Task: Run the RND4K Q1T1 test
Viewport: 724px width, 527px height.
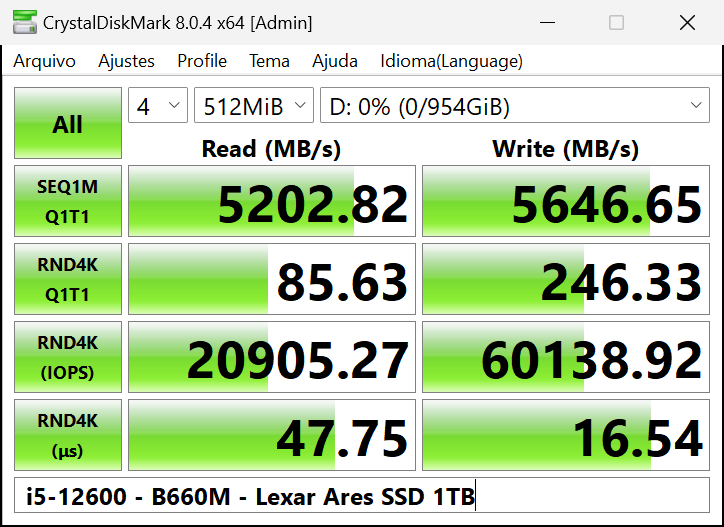Action: (68, 279)
